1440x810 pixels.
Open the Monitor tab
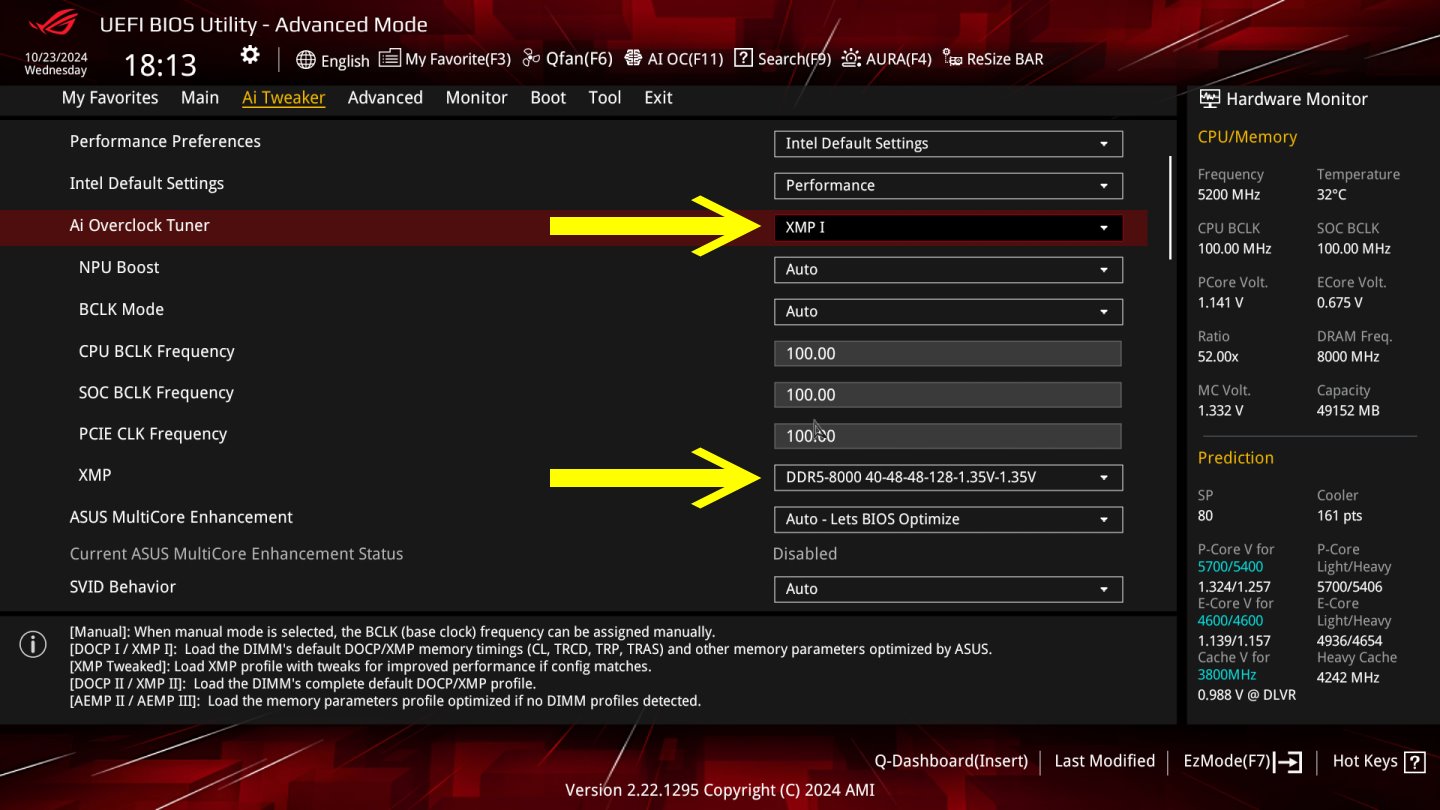[x=476, y=98]
